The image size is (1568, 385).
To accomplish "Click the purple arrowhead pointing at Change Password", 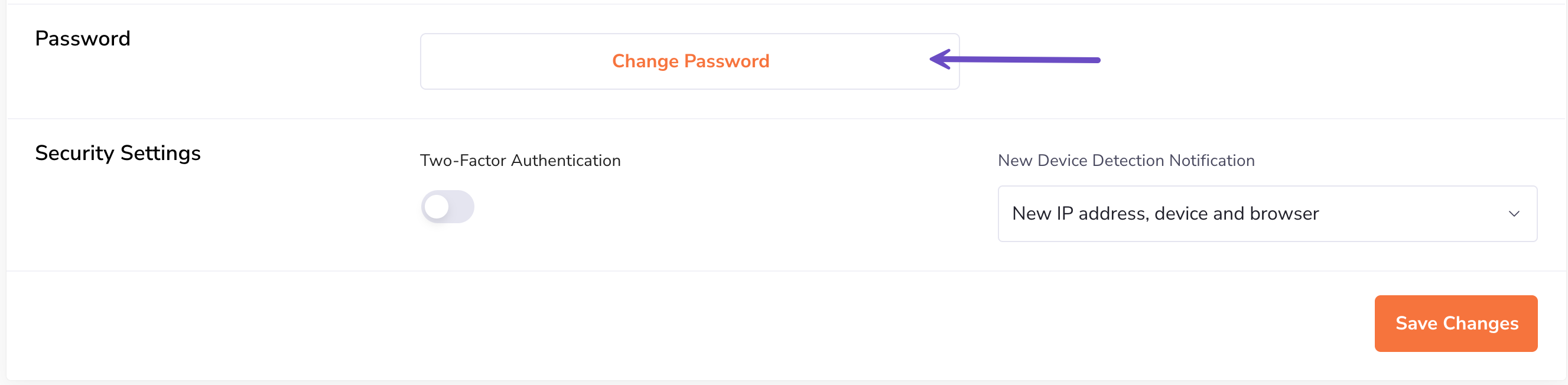I will [x=941, y=60].
